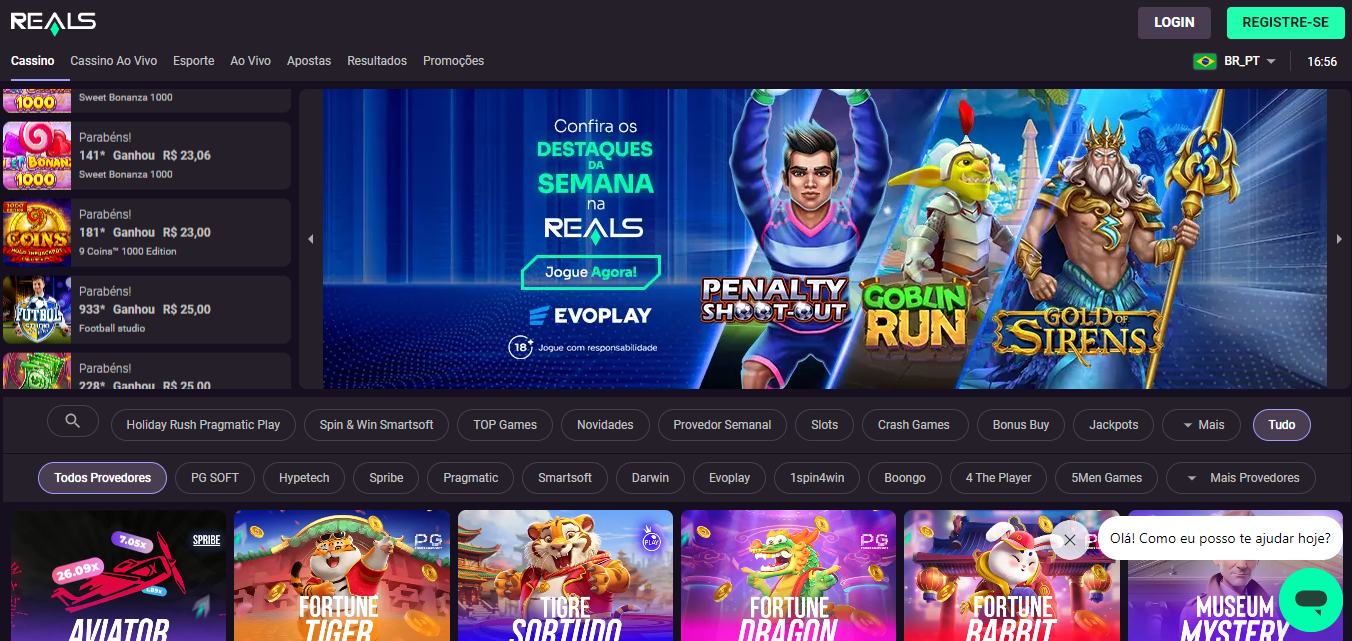Open the Football studio winner thumbnail
Screen dimensions: 1352x641
(37, 310)
